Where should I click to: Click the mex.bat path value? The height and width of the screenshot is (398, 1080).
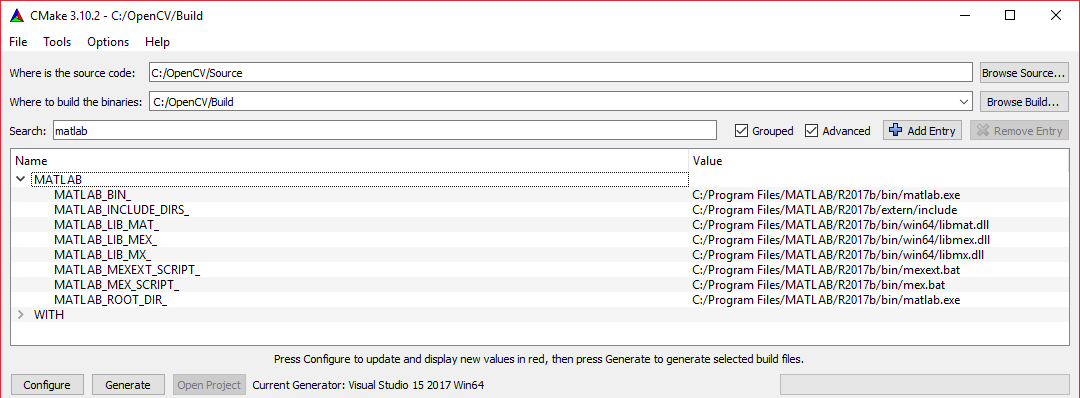tap(819, 285)
